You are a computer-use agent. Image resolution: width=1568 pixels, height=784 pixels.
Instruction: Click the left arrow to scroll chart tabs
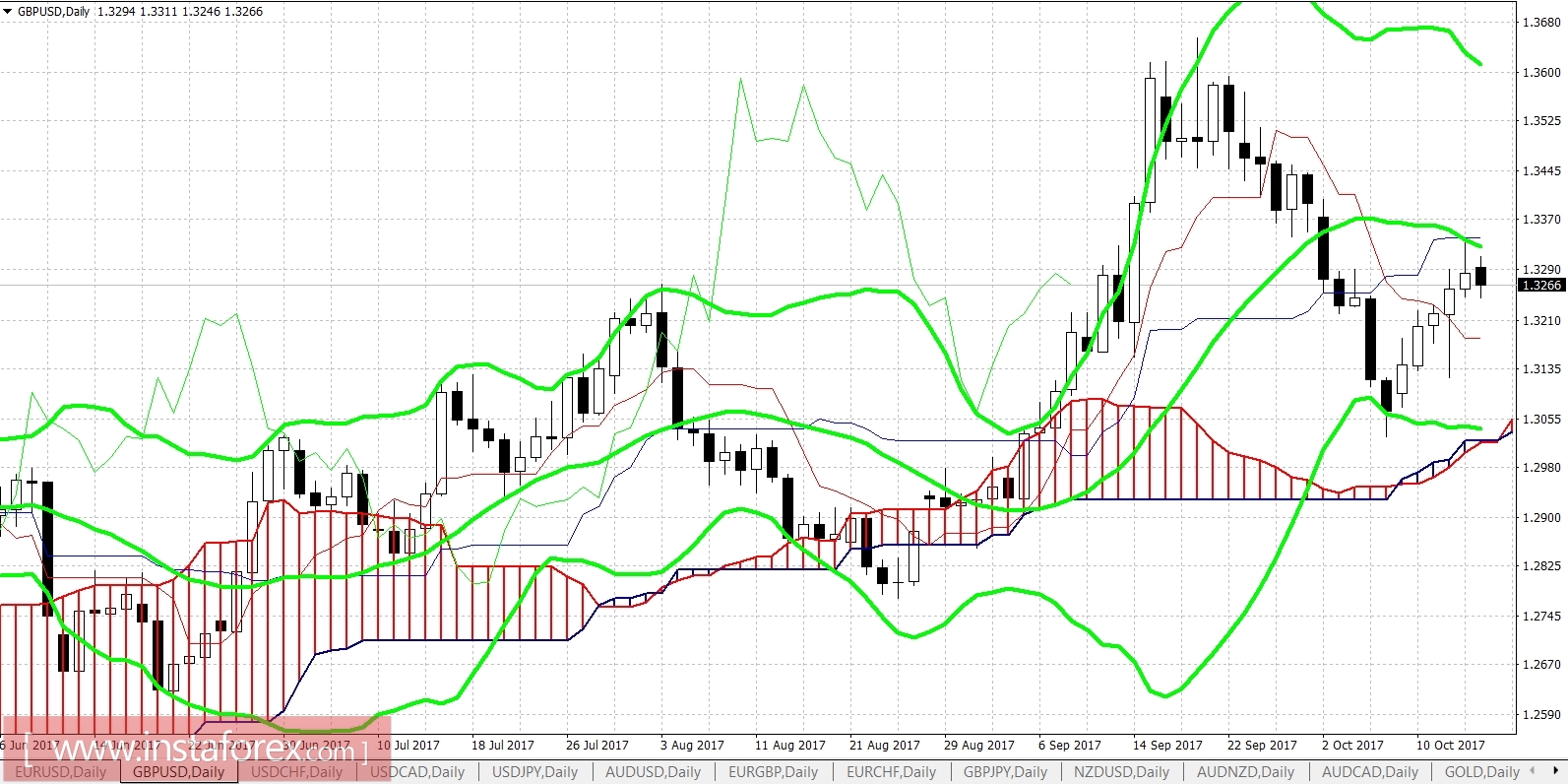click(1533, 771)
